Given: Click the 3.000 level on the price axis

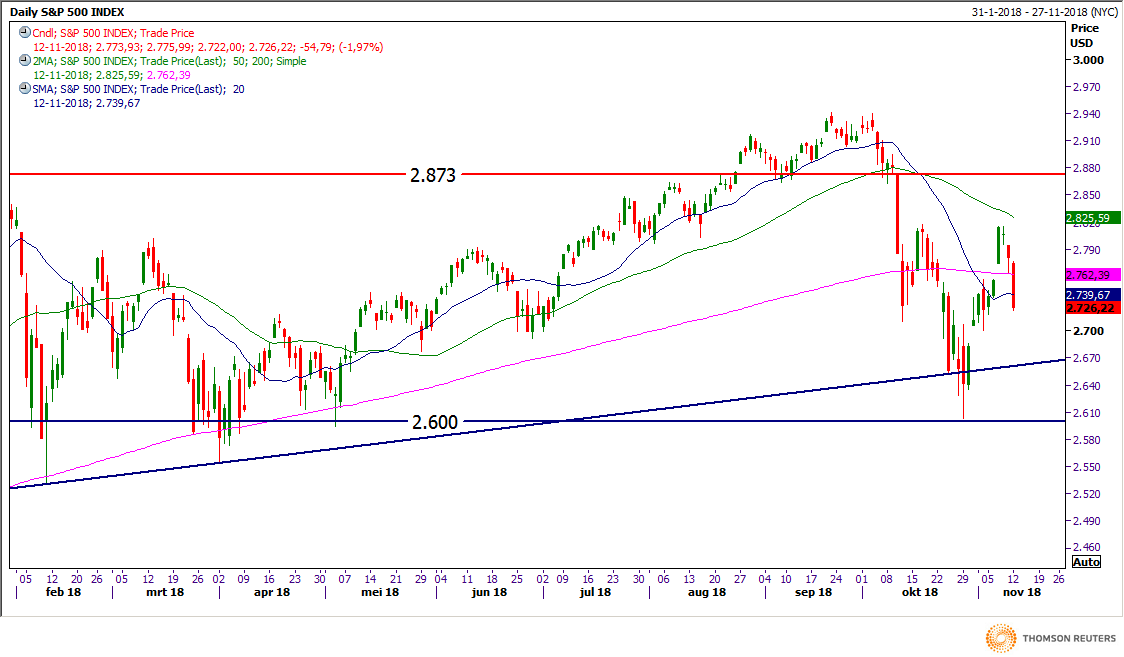Looking at the screenshot, I should (1086, 60).
